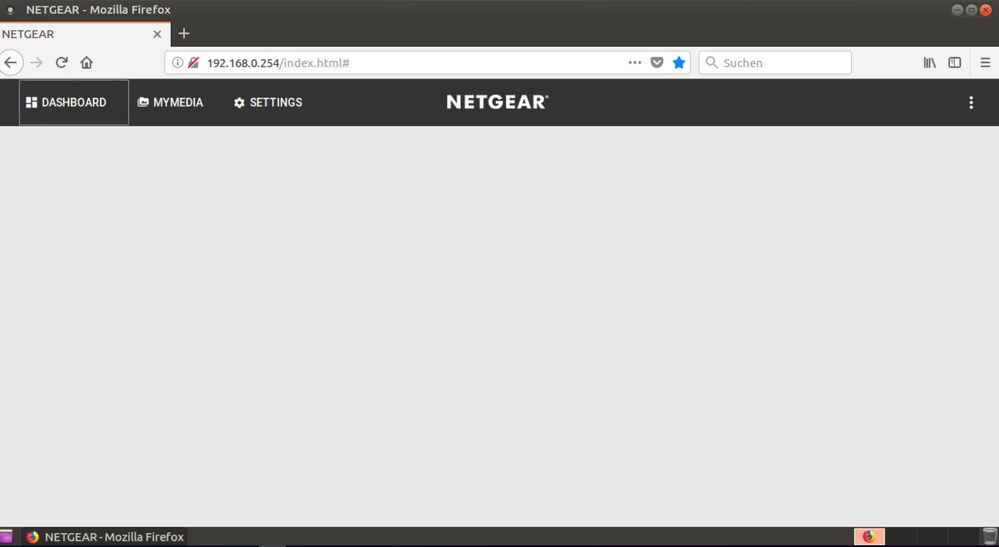Click the insecure connection crossed padlock icon
Image resolution: width=999 pixels, height=547 pixels.
194,62
